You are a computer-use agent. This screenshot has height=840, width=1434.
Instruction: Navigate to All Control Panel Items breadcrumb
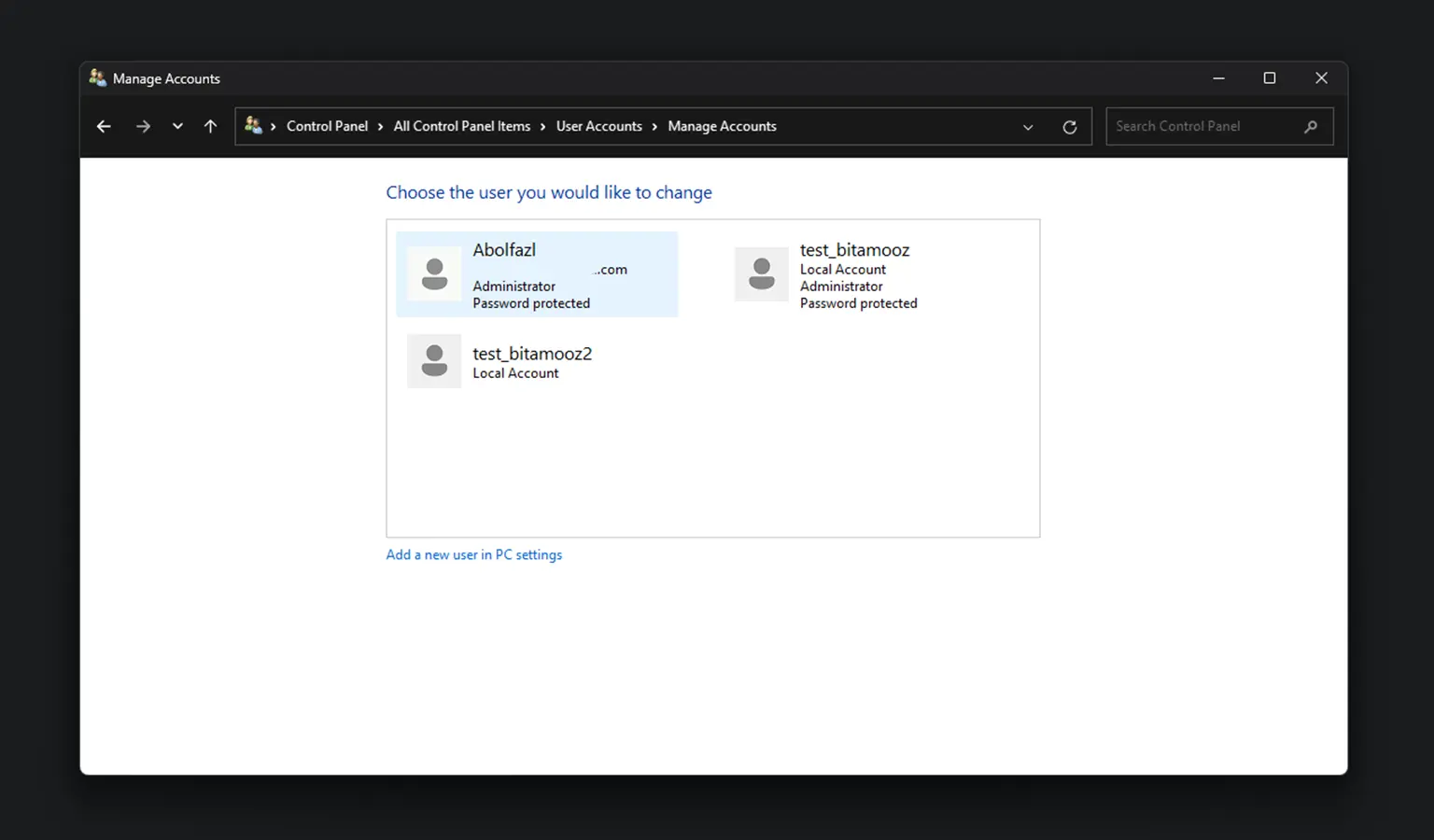[461, 127]
